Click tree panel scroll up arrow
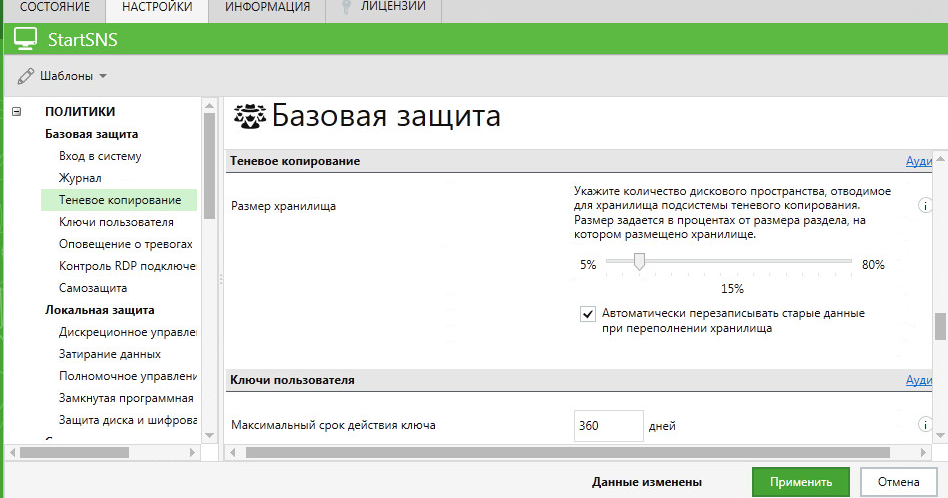The height and width of the screenshot is (498, 948). pyautogui.click(x=209, y=106)
